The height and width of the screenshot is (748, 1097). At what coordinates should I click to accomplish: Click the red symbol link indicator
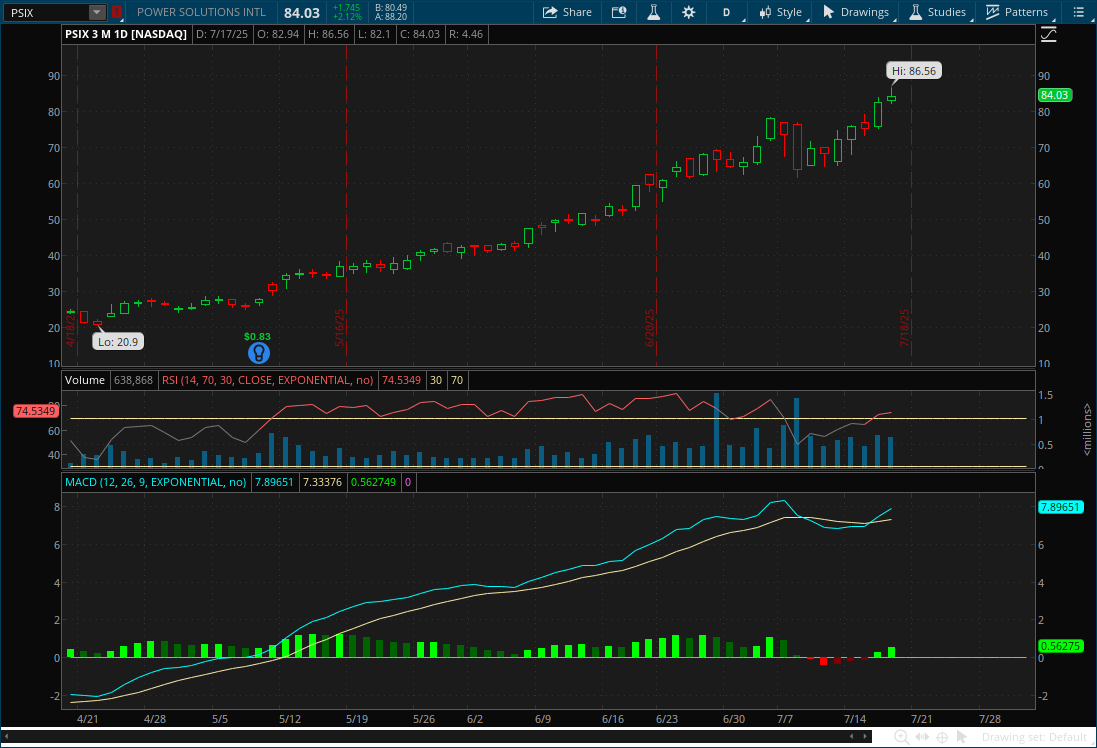pyautogui.click(x=116, y=12)
